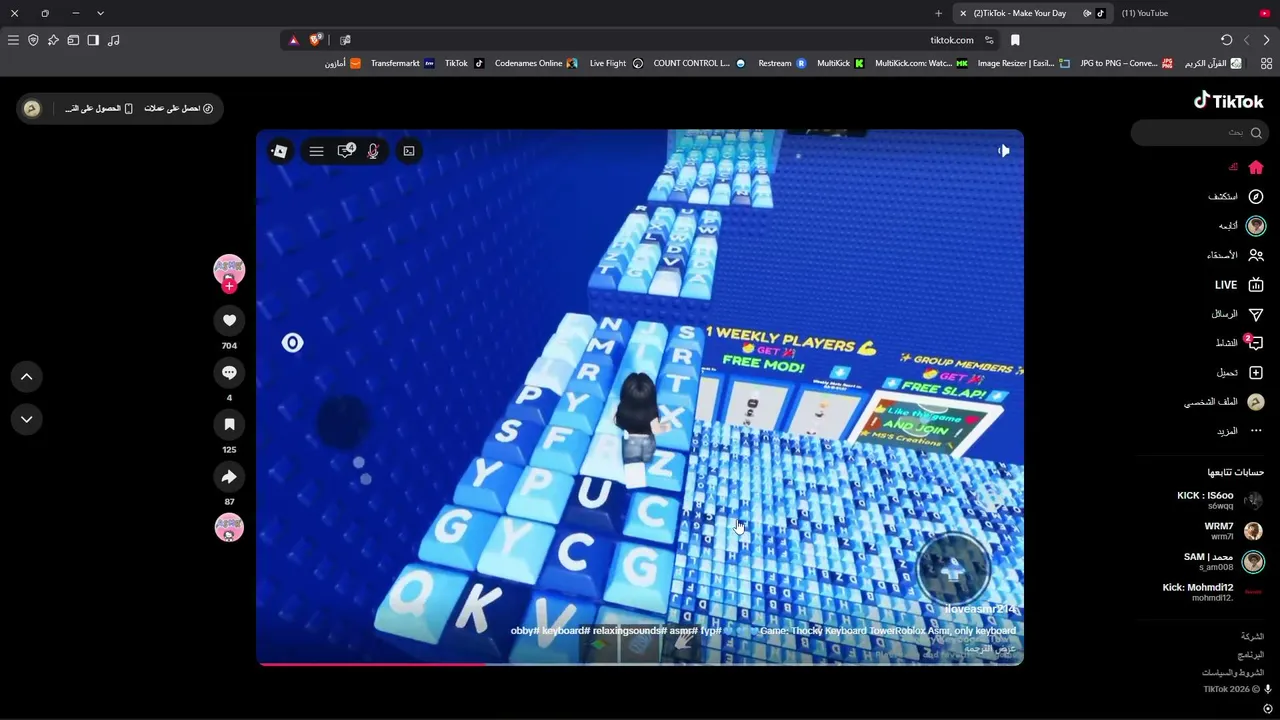Open site settings icon beside tiktok.com
The image size is (1280, 720).
pos(989,40)
